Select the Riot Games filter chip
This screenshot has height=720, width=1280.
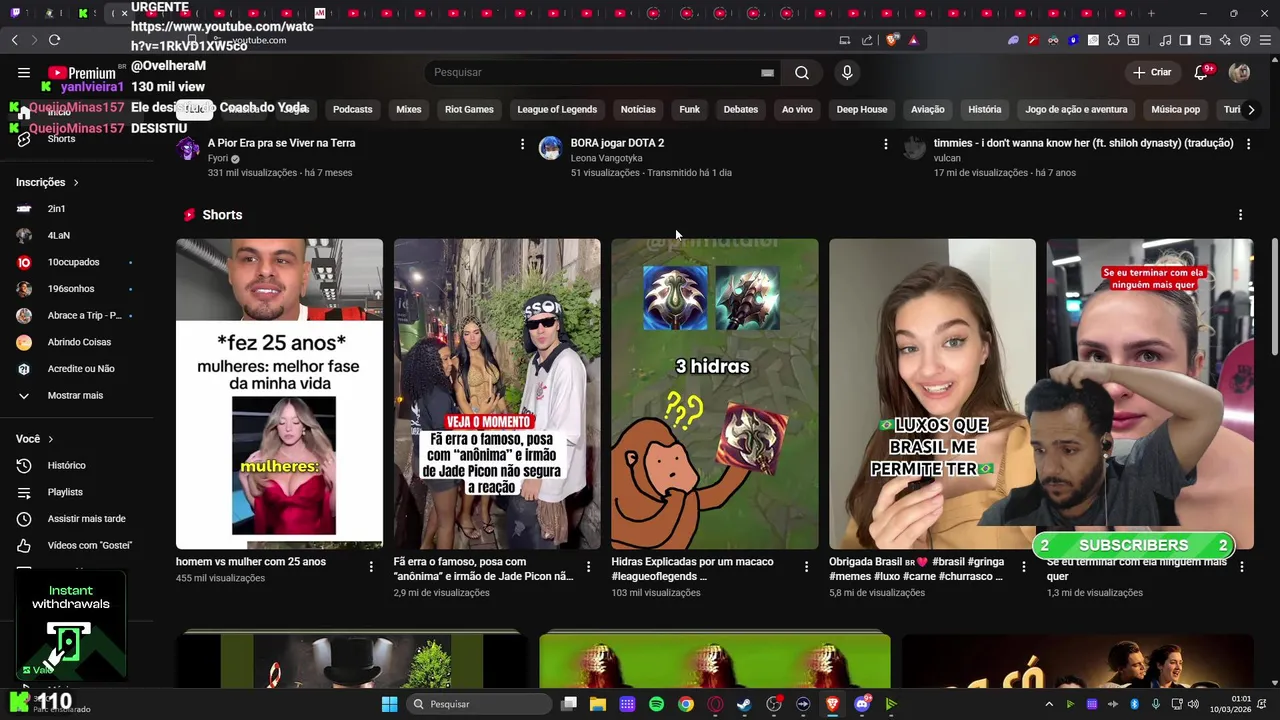(x=469, y=109)
